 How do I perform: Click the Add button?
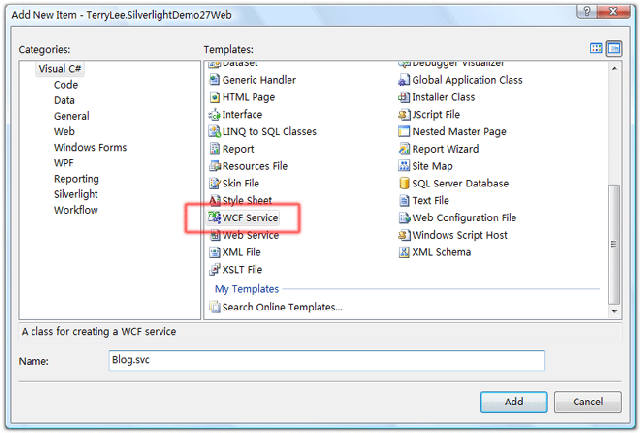513,401
